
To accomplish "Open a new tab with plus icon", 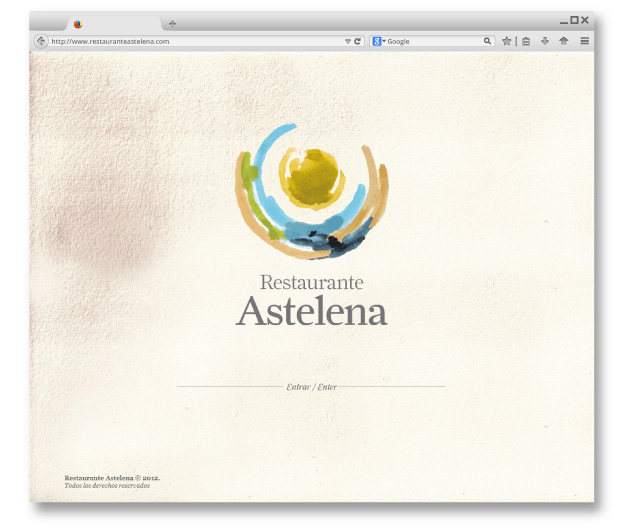I will (172, 24).
